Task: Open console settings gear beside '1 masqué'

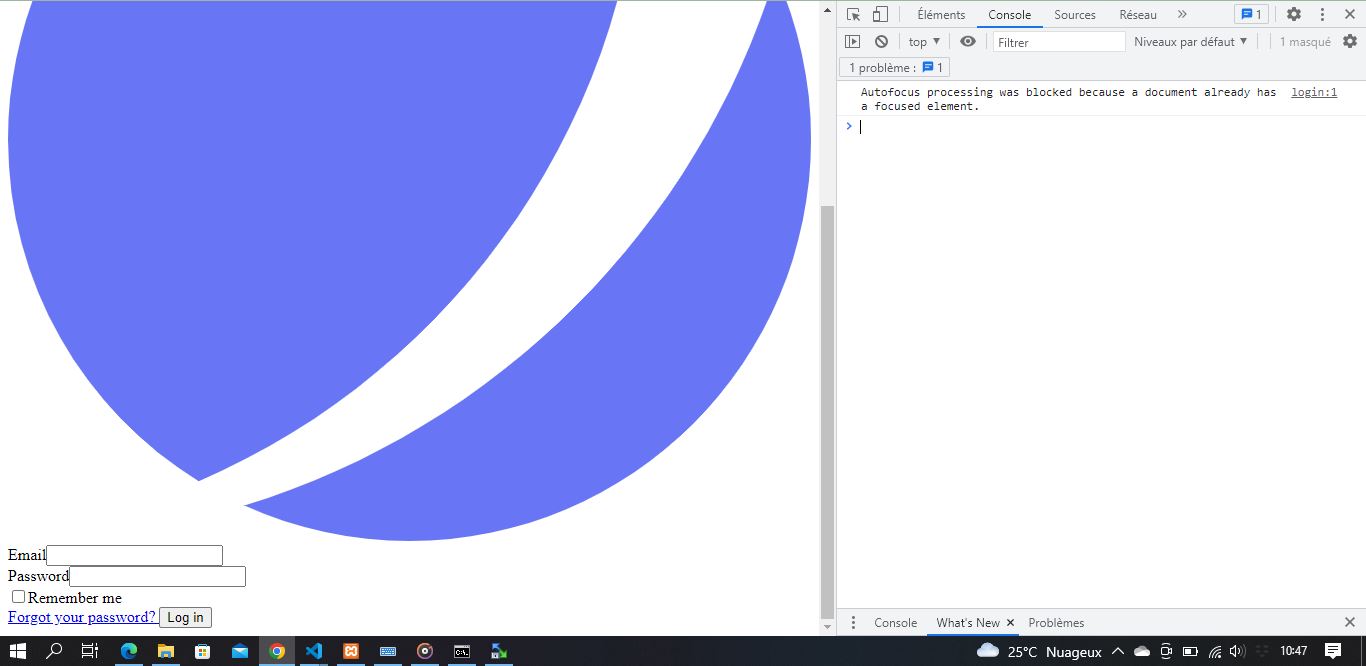Action: coord(1349,42)
